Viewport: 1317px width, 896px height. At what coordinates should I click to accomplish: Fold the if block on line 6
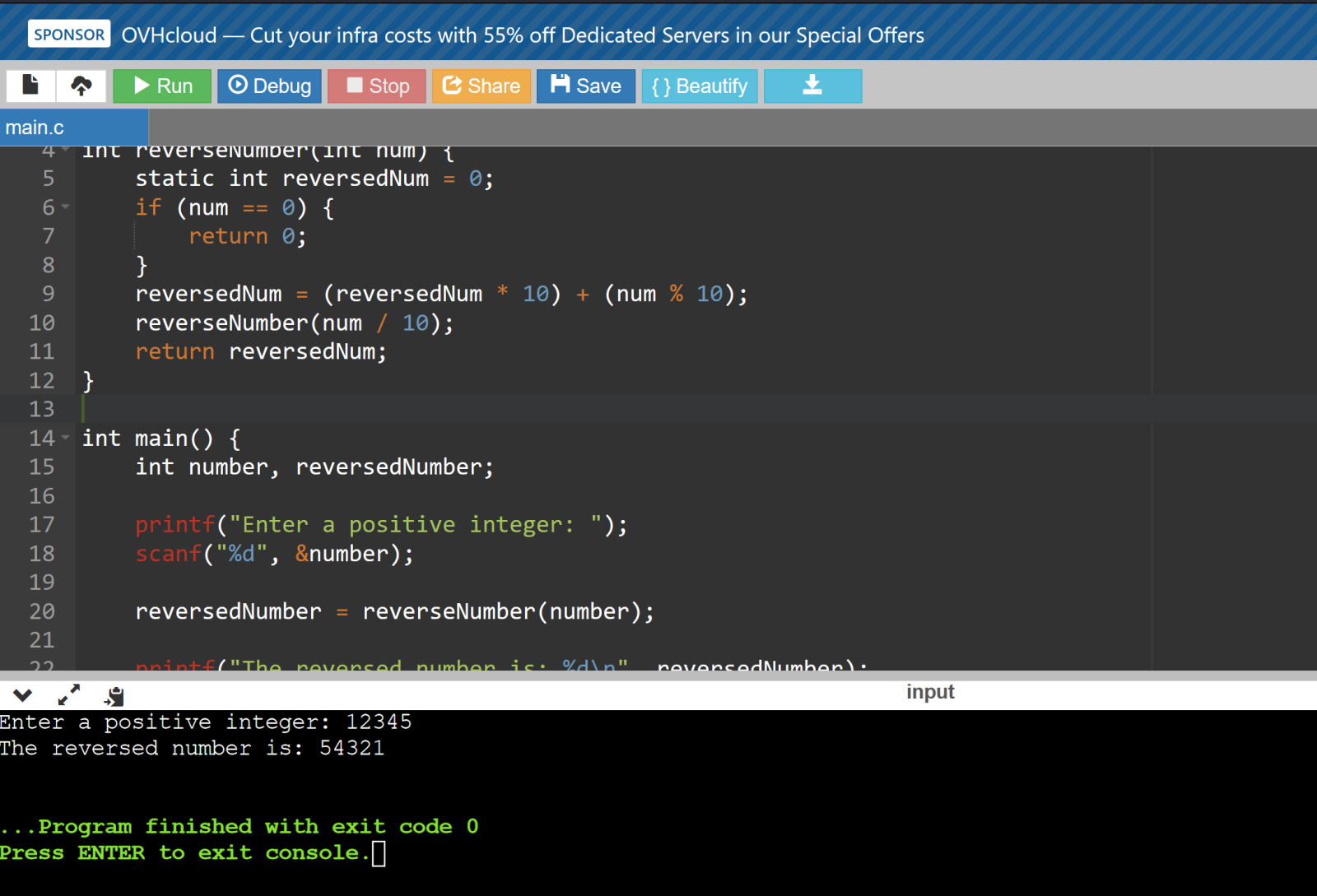coord(66,207)
